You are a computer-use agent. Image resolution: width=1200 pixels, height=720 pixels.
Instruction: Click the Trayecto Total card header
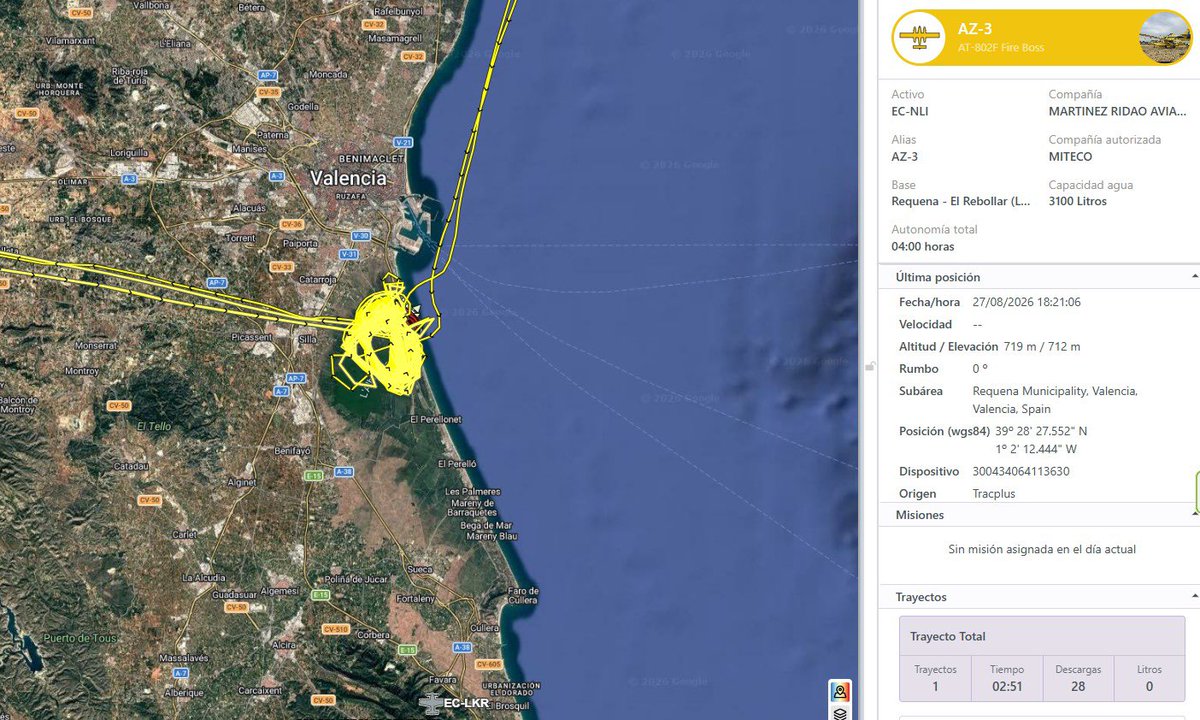click(x=1042, y=636)
